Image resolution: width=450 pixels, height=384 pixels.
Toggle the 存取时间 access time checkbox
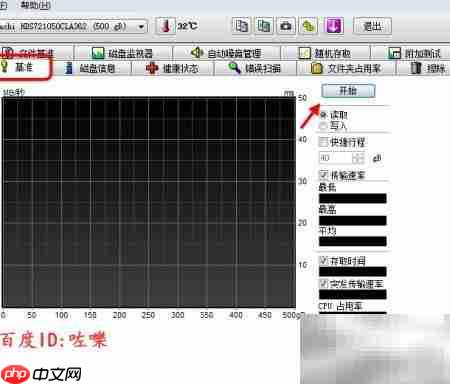pyautogui.click(x=323, y=260)
